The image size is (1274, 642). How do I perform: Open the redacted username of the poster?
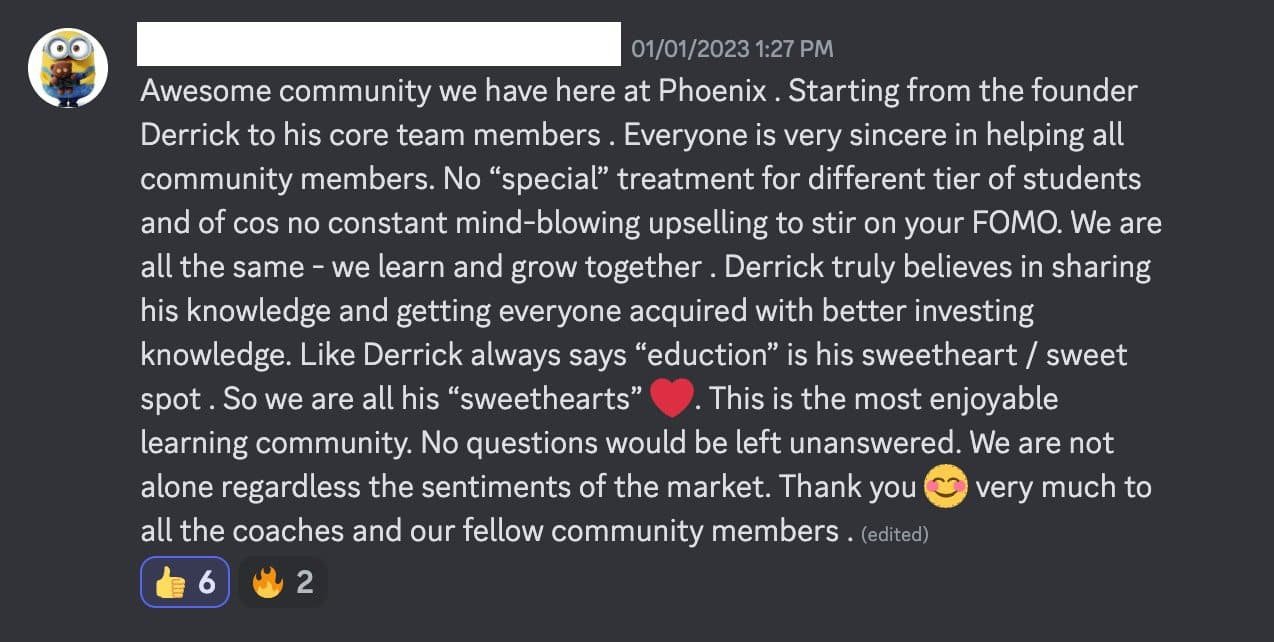378,46
